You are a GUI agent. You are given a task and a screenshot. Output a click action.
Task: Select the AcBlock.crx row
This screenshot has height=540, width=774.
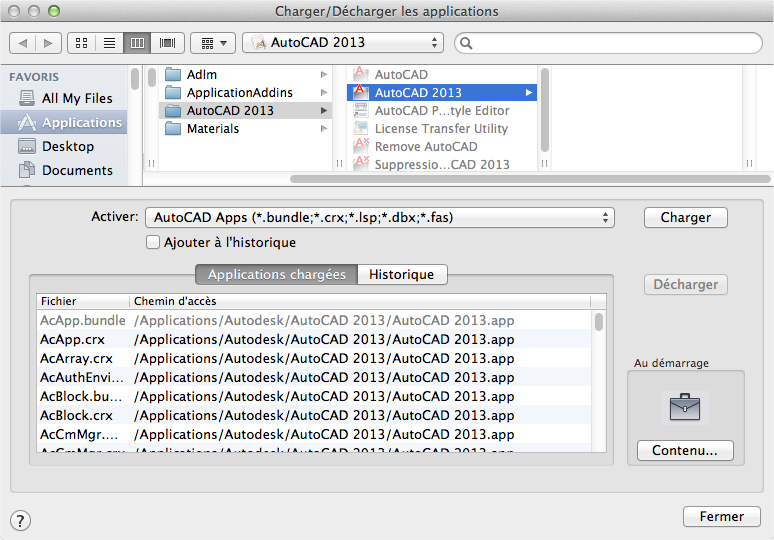(x=314, y=416)
